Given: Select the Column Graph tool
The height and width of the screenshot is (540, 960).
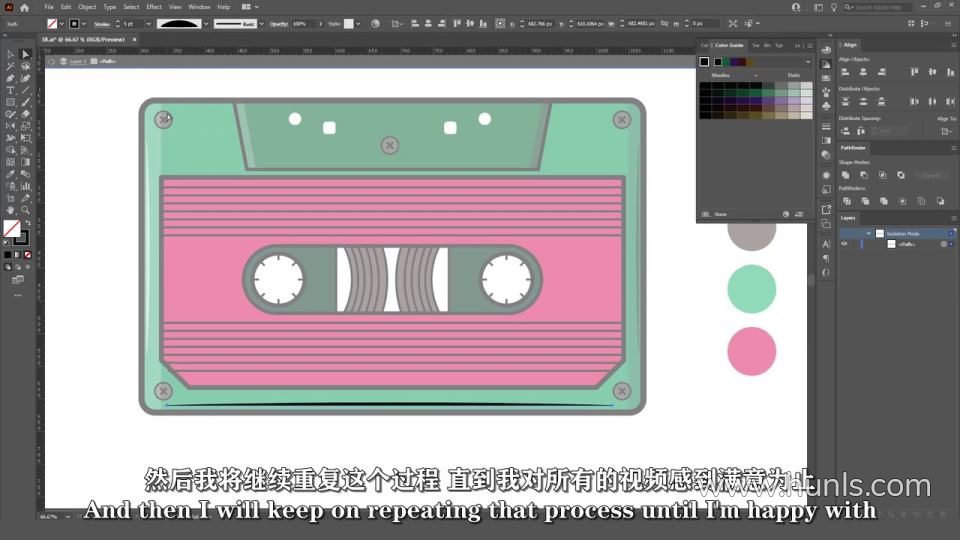Looking at the screenshot, I should 25,186.
